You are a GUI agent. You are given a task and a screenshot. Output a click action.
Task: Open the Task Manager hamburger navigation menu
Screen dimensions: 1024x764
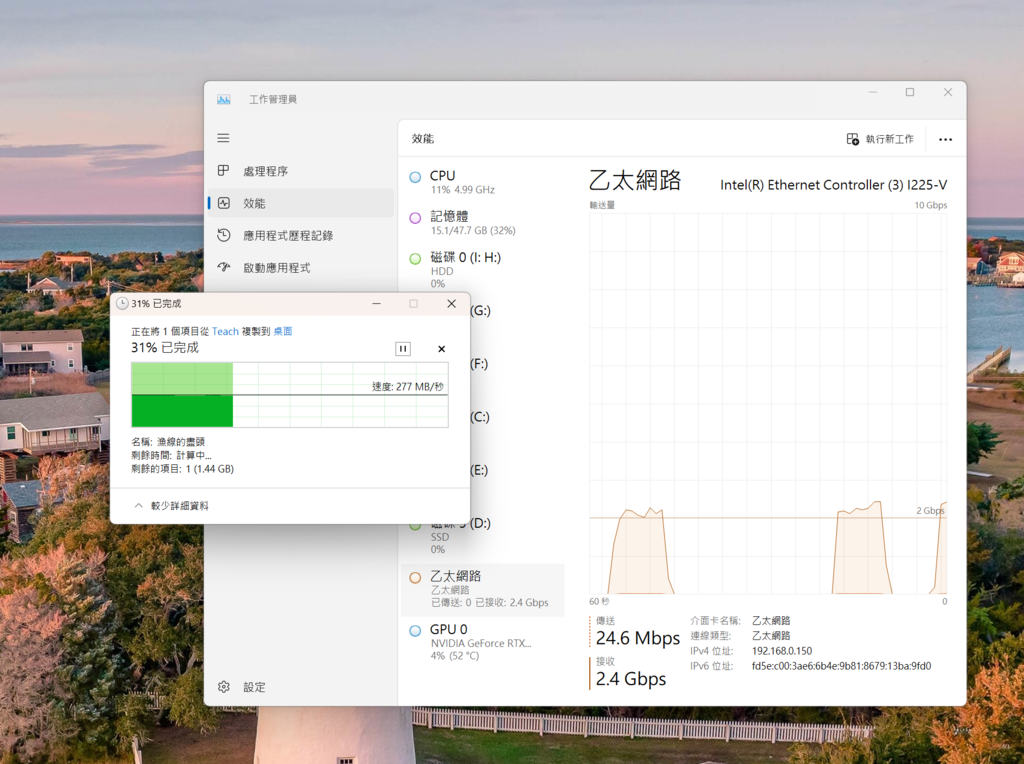point(223,138)
